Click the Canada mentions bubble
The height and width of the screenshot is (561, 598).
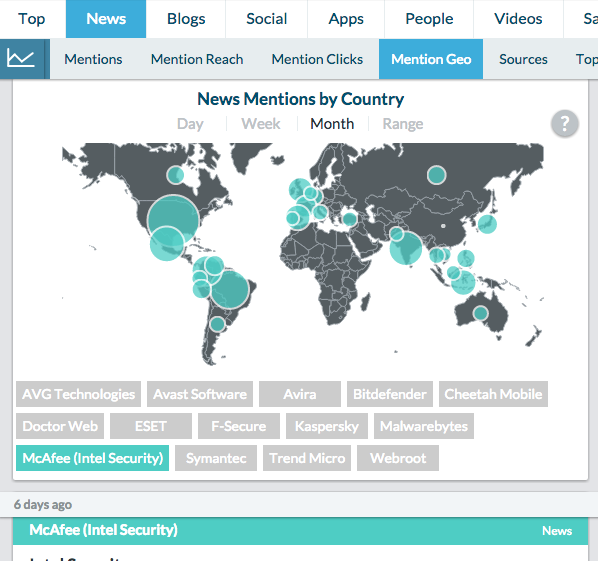[x=175, y=175]
